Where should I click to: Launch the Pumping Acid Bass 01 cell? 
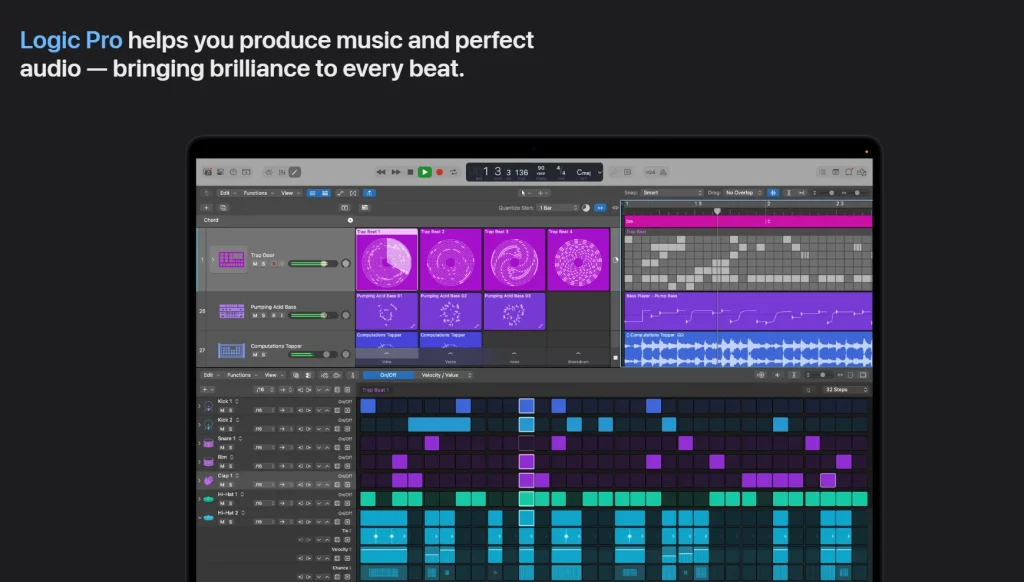point(387,311)
